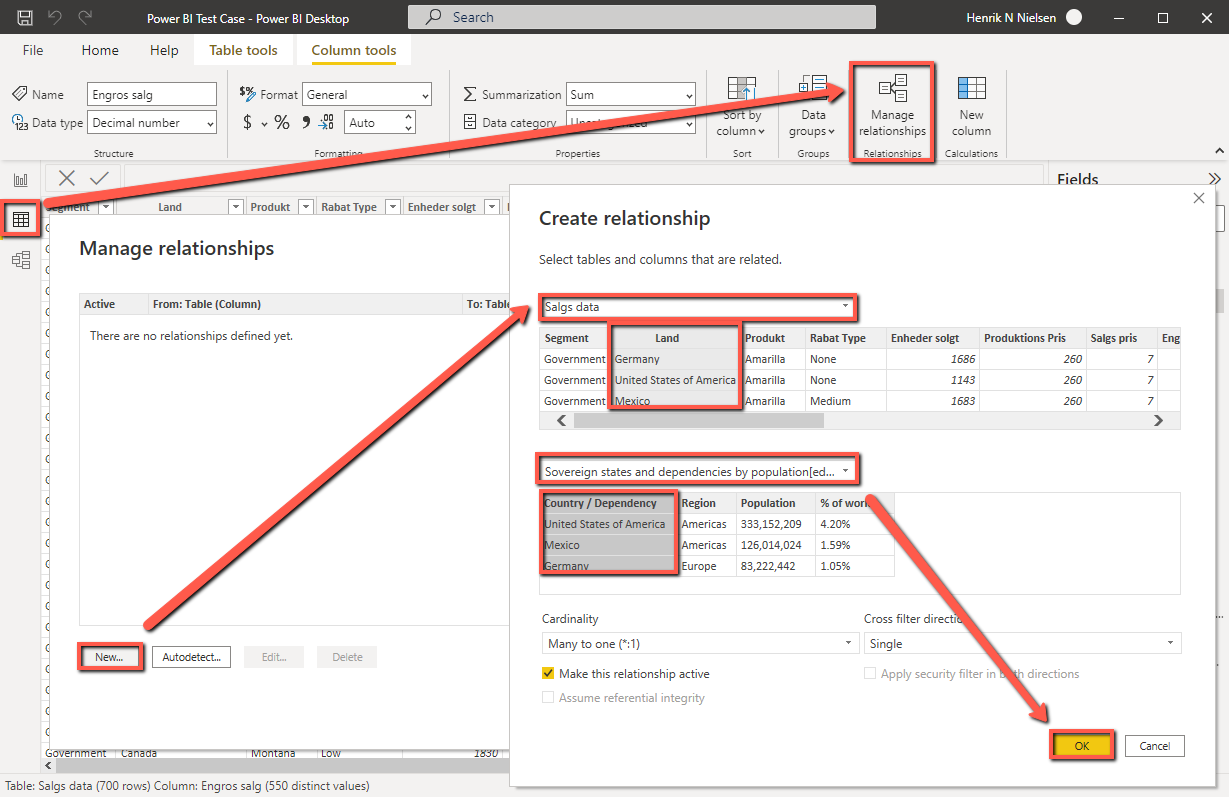Open the Cross filter direction dropdown
This screenshot has width=1229, height=797.
(1022, 644)
